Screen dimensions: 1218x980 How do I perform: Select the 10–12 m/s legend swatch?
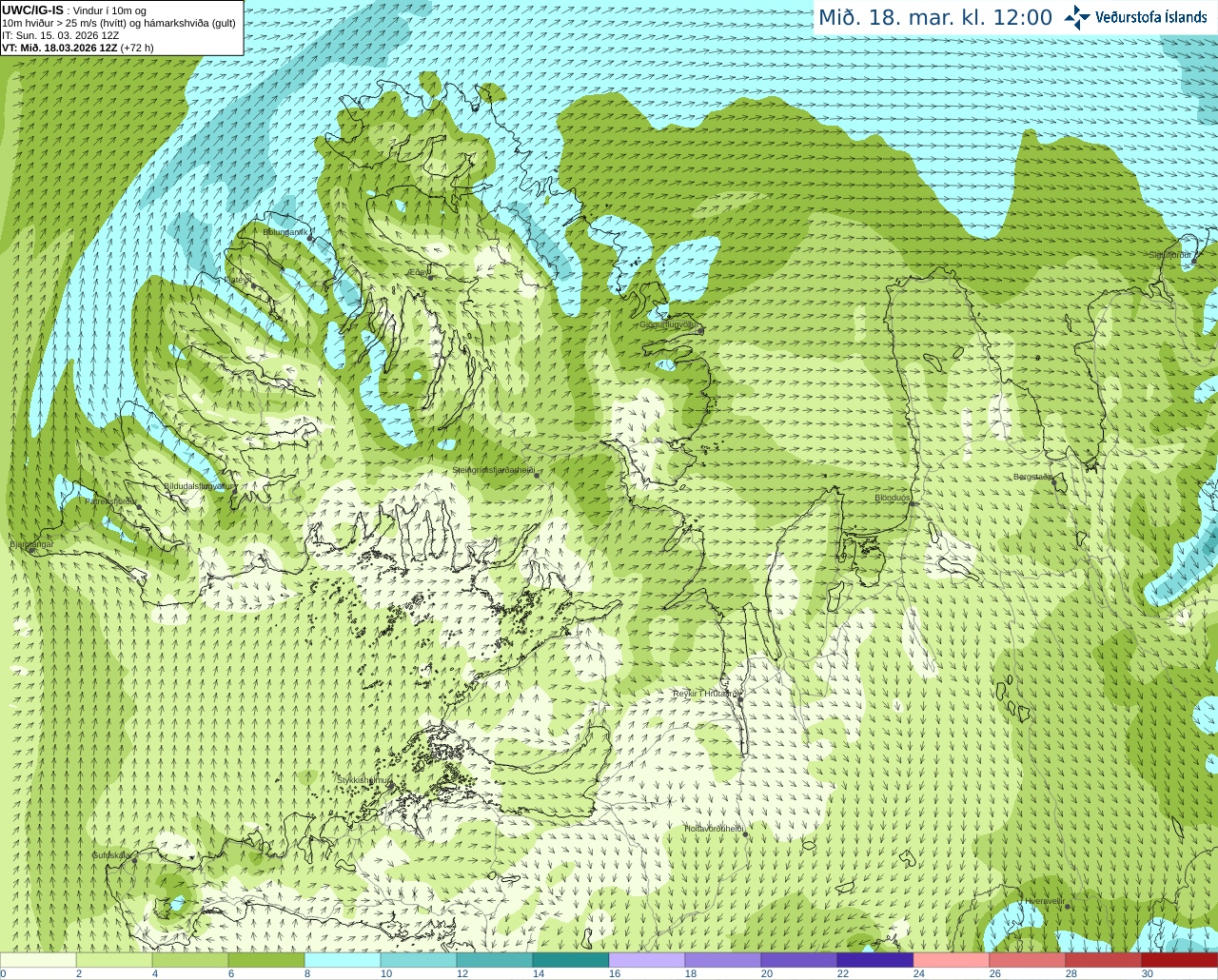[419, 960]
